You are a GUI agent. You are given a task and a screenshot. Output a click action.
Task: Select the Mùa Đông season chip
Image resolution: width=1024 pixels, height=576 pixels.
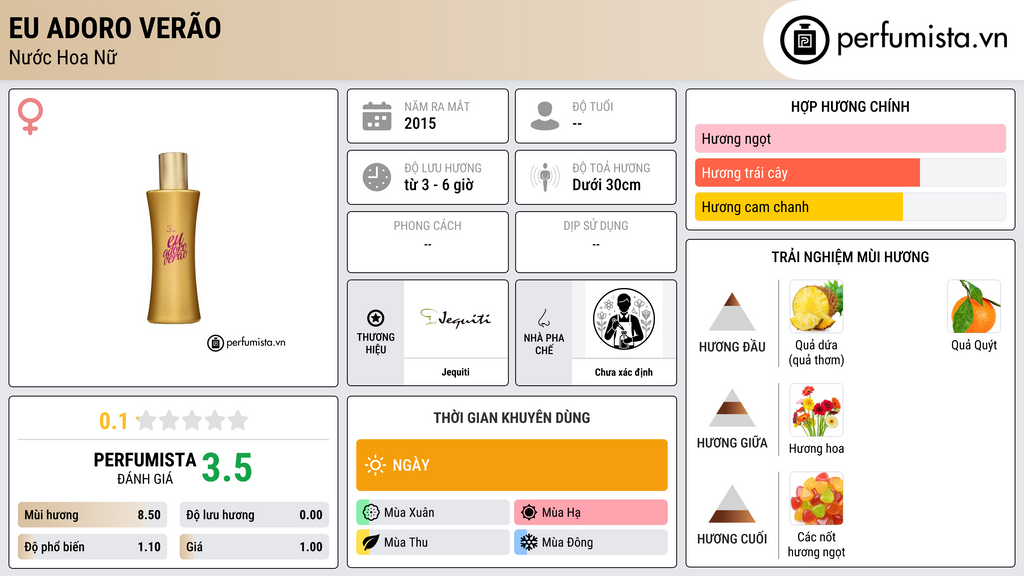(x=591, y=542)
